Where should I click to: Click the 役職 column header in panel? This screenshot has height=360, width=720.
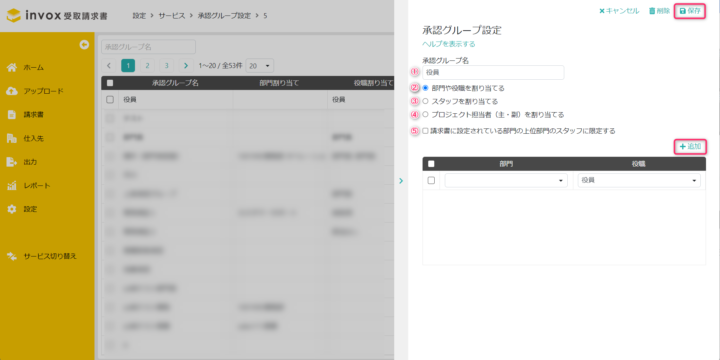tap(639, 164)
